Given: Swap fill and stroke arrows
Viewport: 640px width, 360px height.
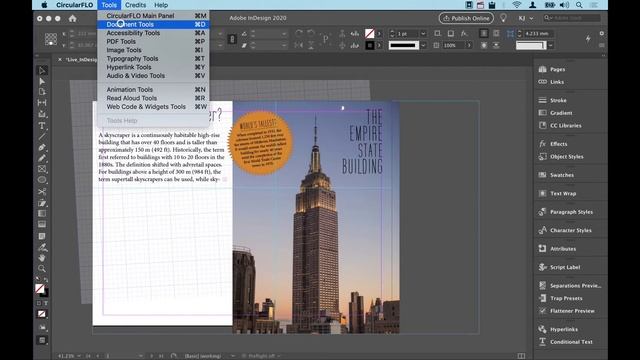Looking at the screenshot, I should (x=46, y=280).
